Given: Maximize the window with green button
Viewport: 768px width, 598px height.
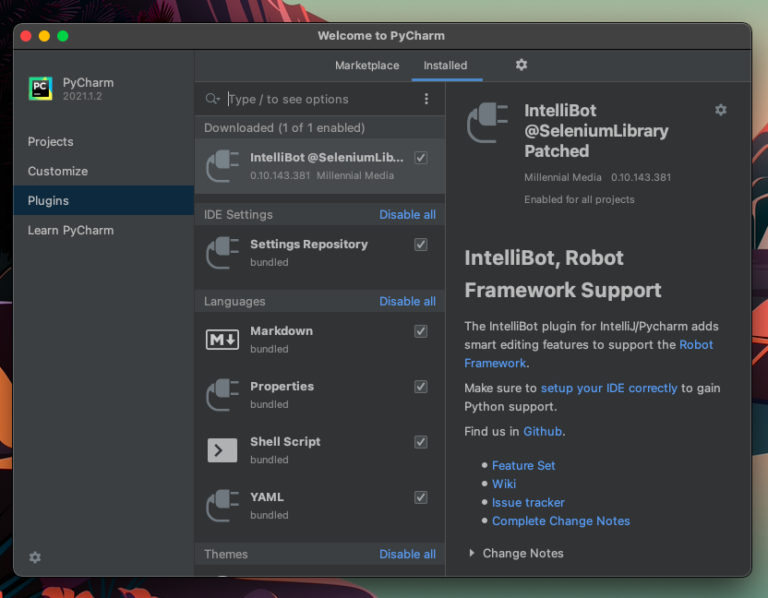Looking at the screenshot, I should tap(63, 36).
